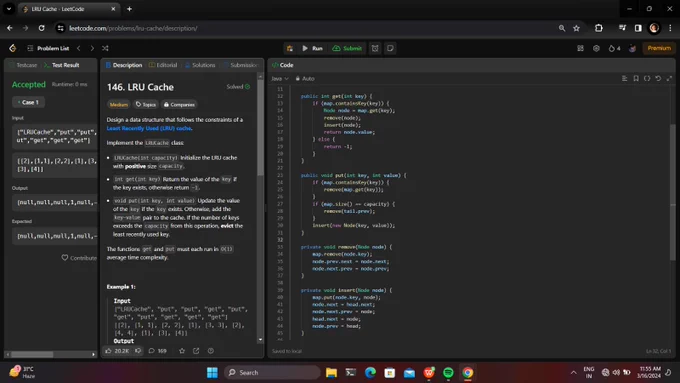Select Case 1 test case

tap(29, 102)
